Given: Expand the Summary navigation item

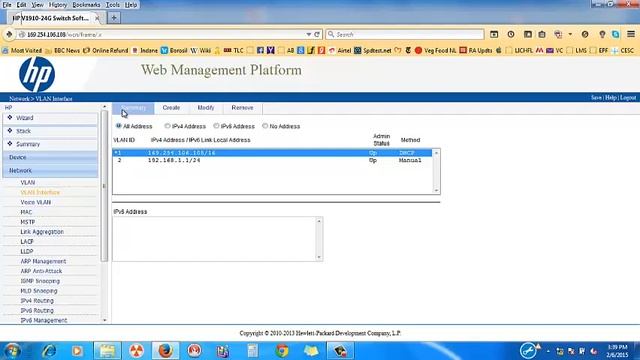Looking at the screenshot, I should point(50,144).
